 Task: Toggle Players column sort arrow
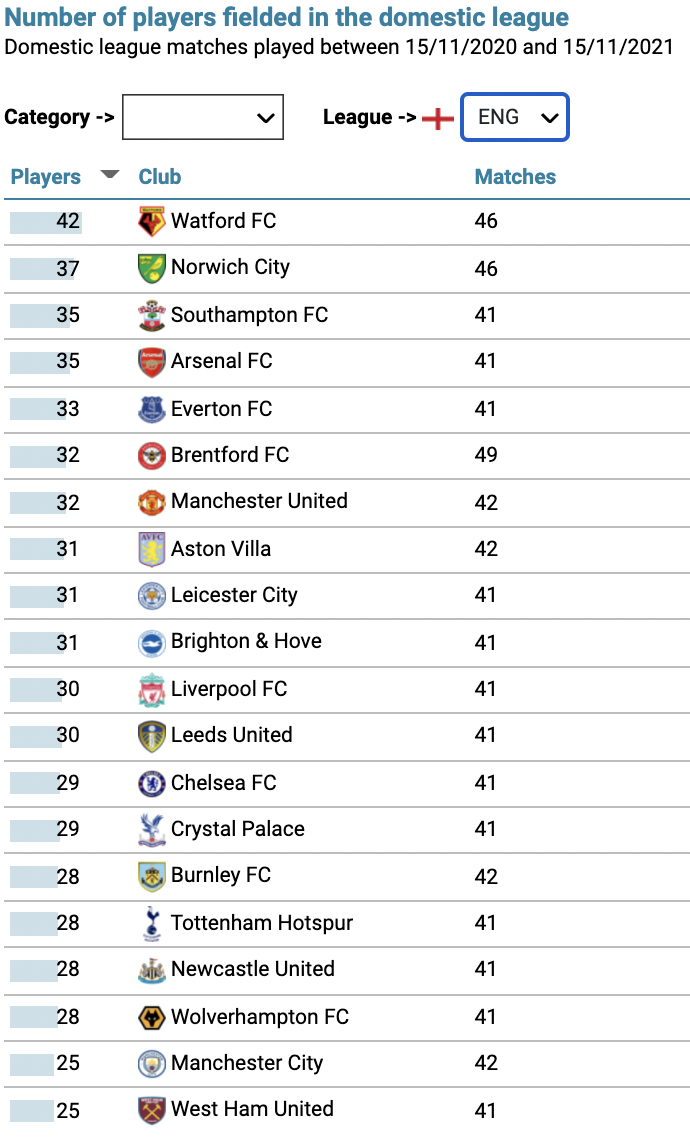click(x=110, y=174)
